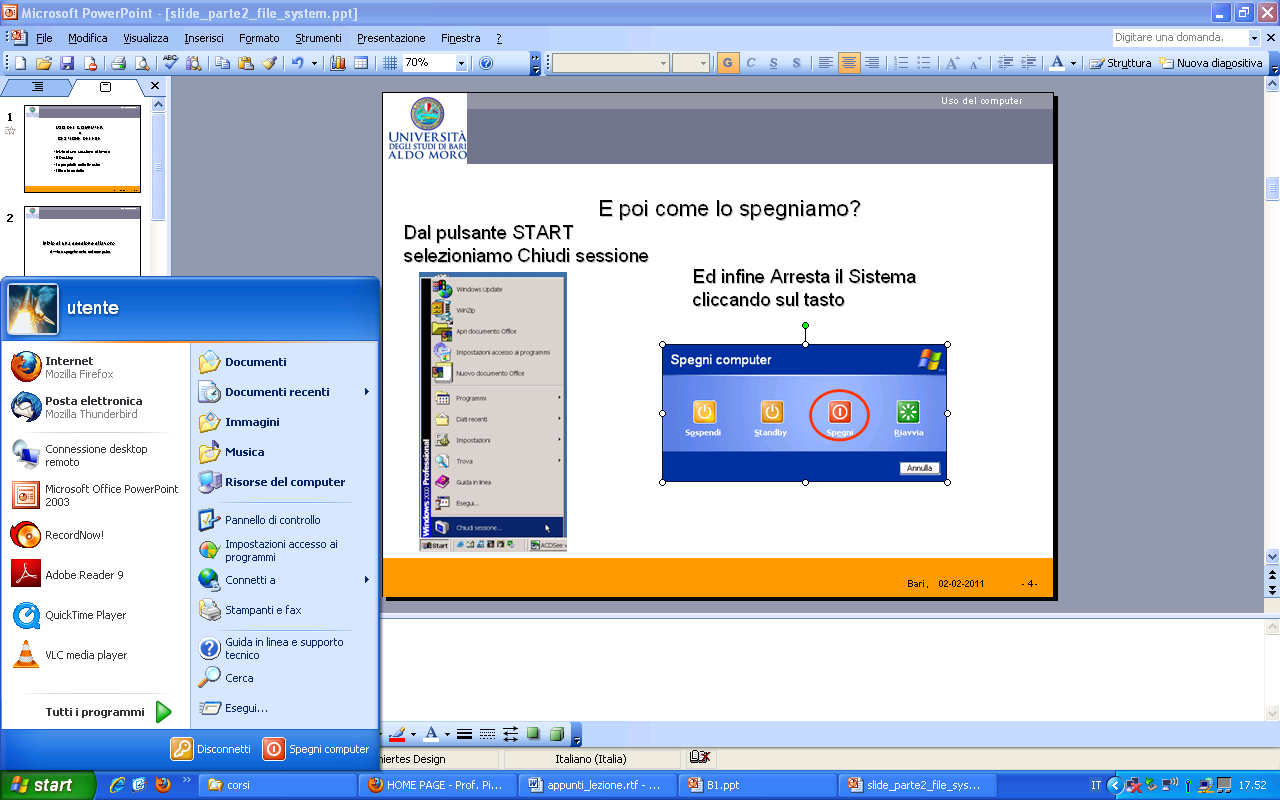
Task: Insert a chart with the chart icon
Action: (x=338, y=63)
